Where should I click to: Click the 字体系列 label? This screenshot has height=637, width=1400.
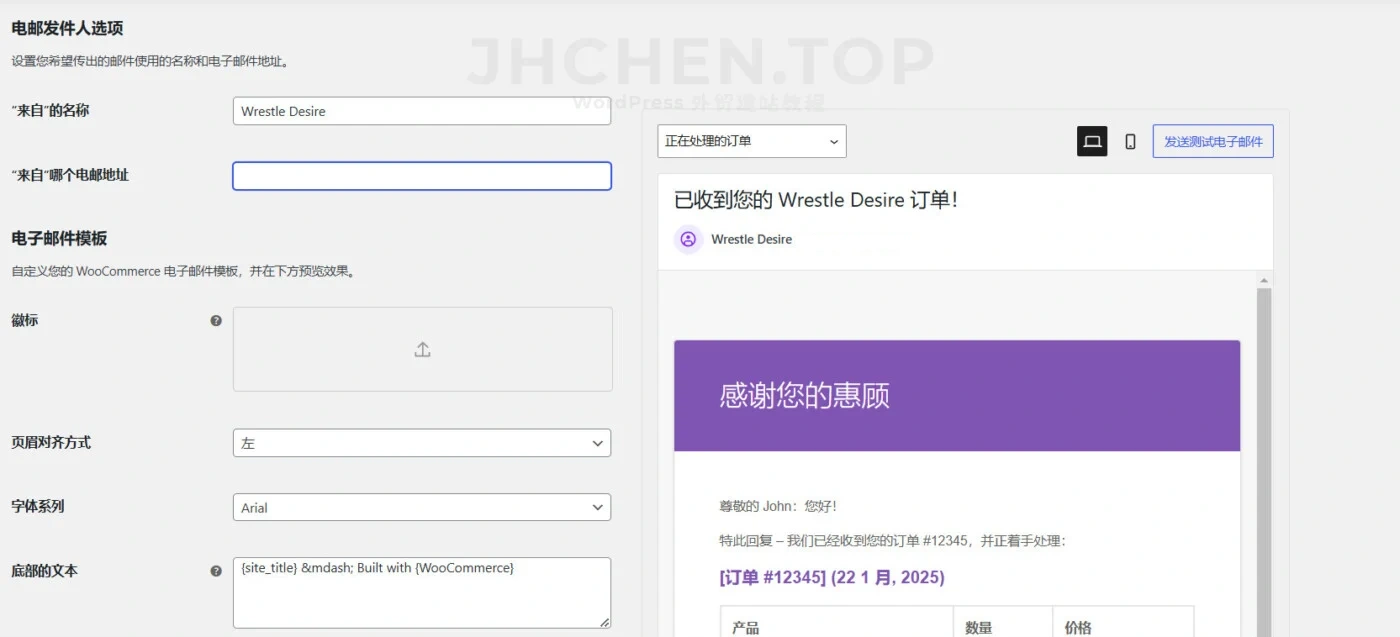pyautogui.click(x=38, y=506)
